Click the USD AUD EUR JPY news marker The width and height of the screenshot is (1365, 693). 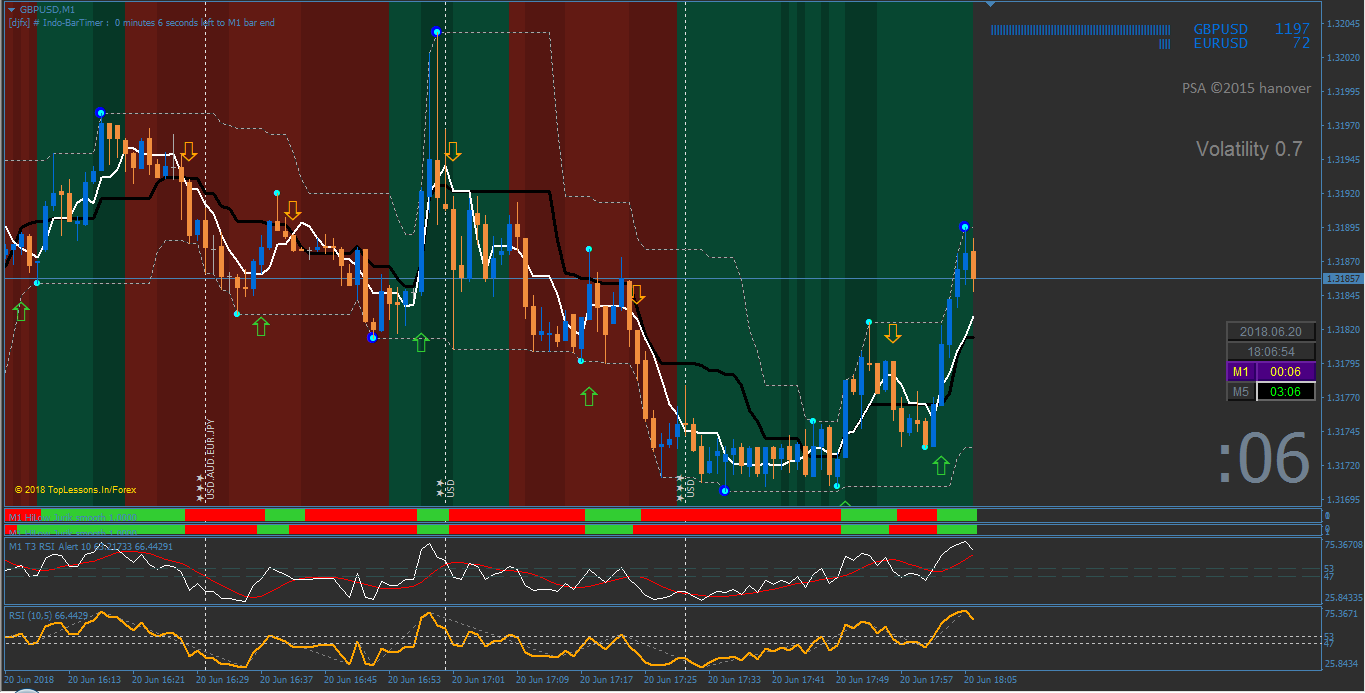[210, 458]
